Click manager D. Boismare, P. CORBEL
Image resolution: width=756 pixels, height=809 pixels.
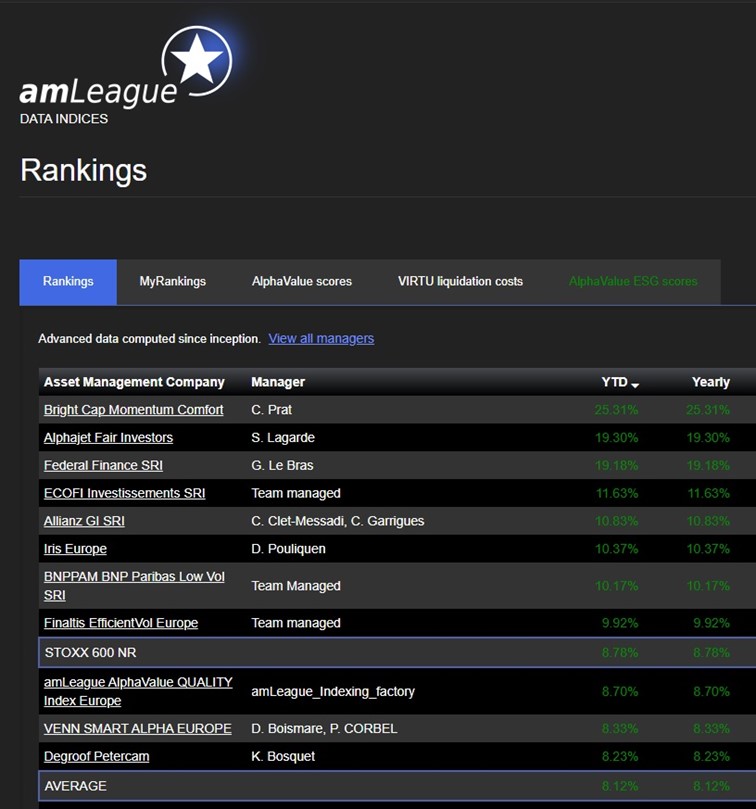tap(324, 729)
